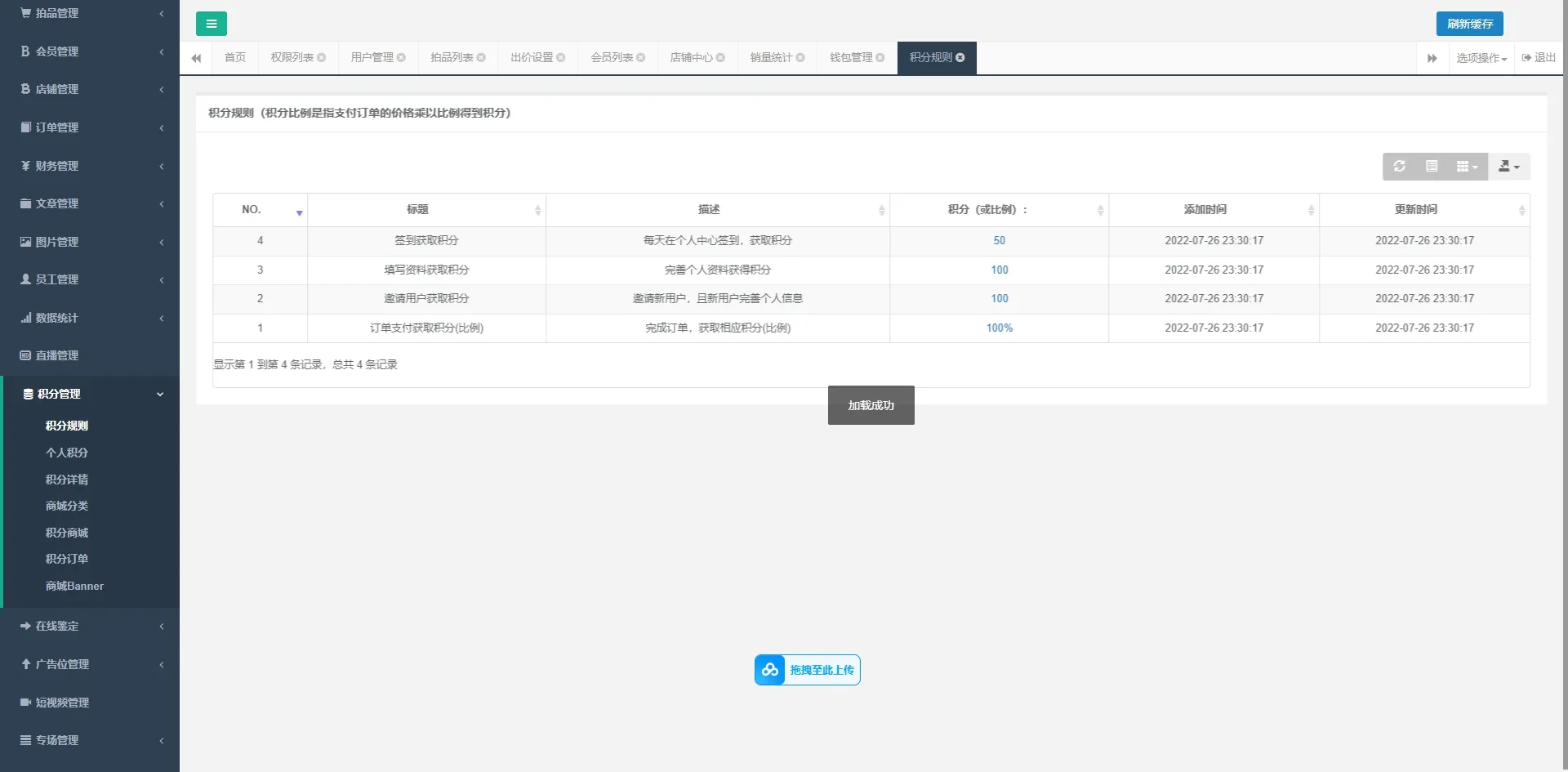Image resolution: width=1568 pixels, height=772 pixels.
Task: Close the 钱包管理 tab
Action: pos(880,58)
